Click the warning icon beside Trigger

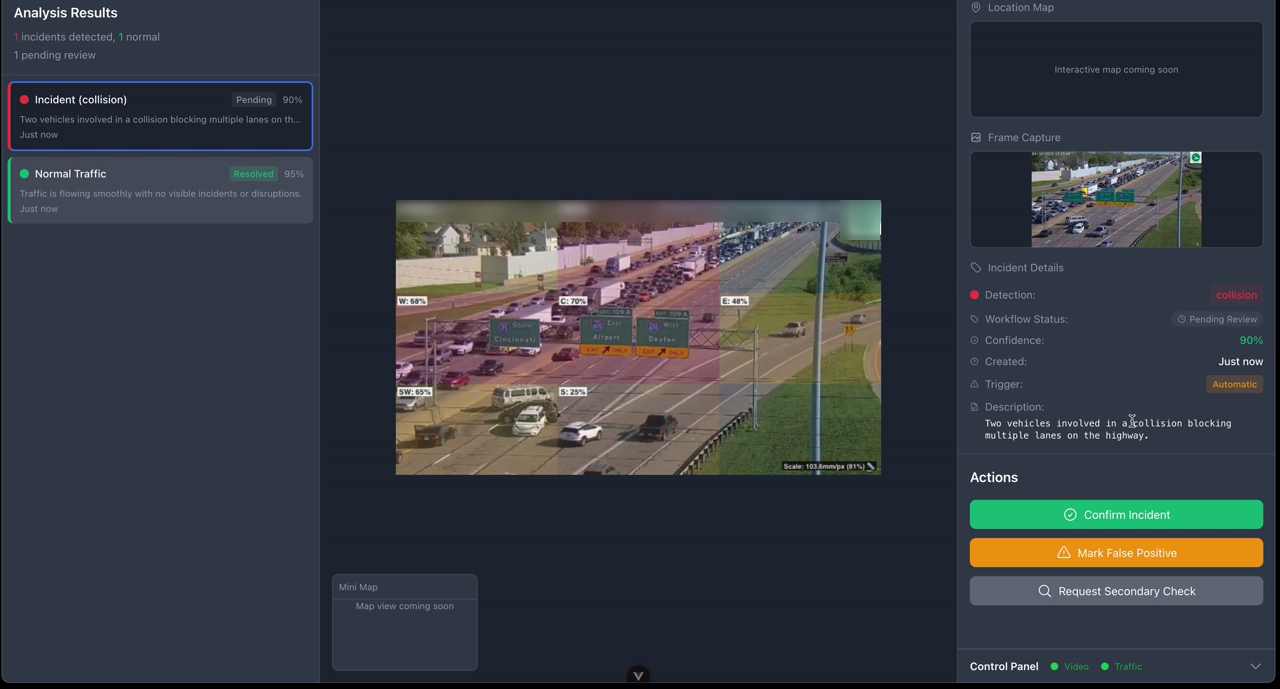pyautogui.click(x=974, y=384)
